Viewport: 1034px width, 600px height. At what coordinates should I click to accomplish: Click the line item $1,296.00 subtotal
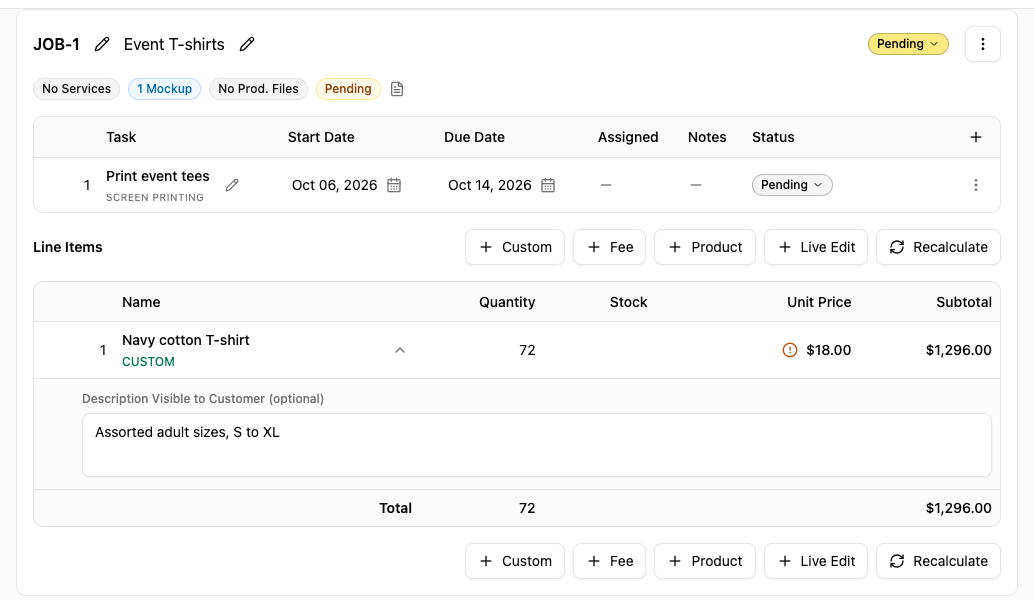point(958,350)
